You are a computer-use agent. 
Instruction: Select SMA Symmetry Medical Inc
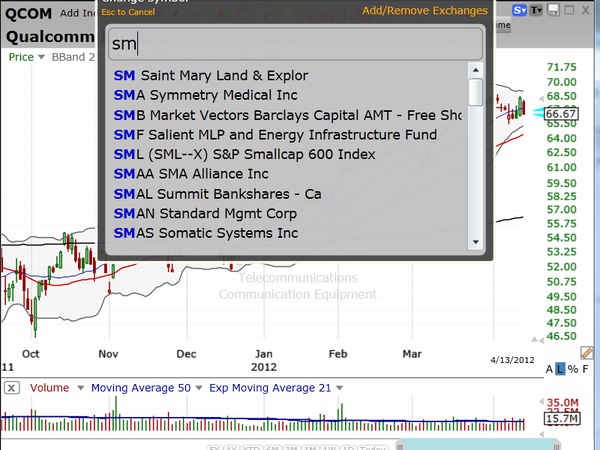click(205, 95)
